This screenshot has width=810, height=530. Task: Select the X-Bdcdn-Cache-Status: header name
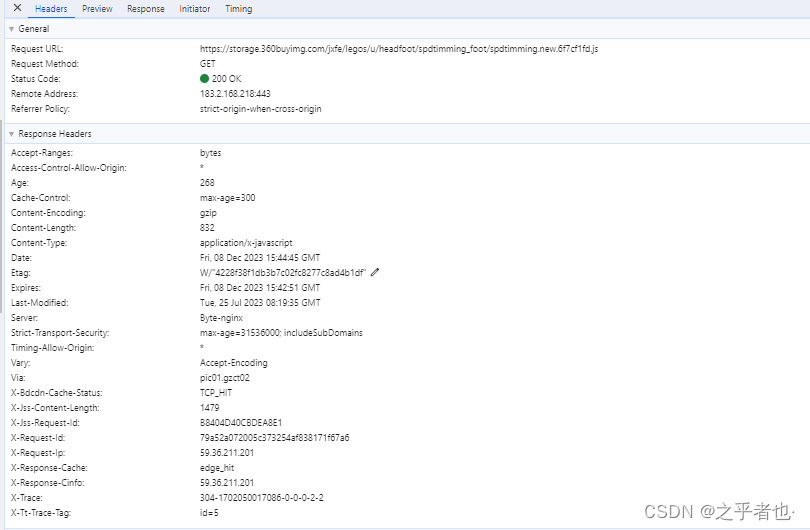click(x=57, y=393)
